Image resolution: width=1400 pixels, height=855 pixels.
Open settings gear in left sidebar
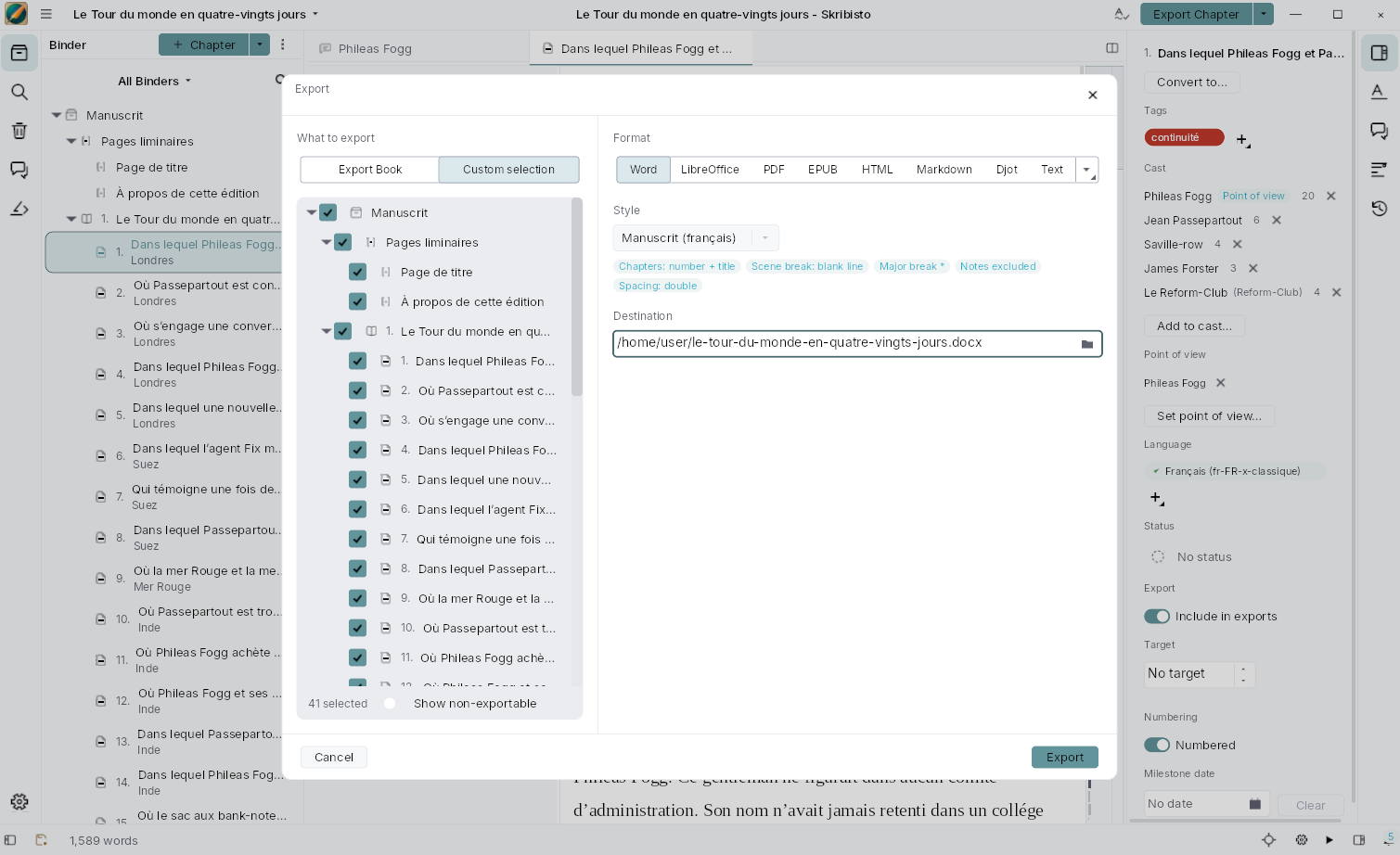point(19,801)
